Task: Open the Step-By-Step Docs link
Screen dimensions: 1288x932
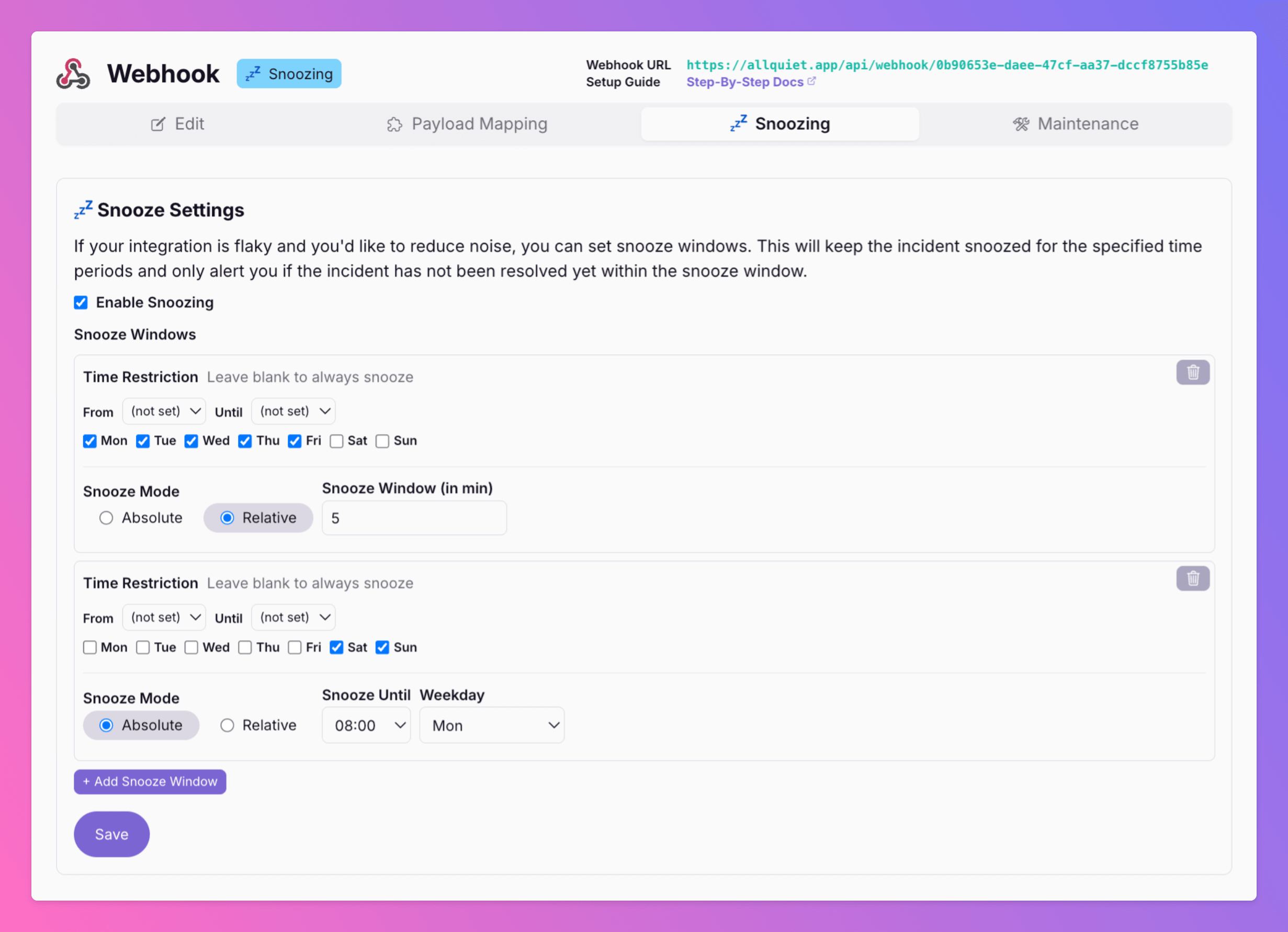Action: coord(744,82)
